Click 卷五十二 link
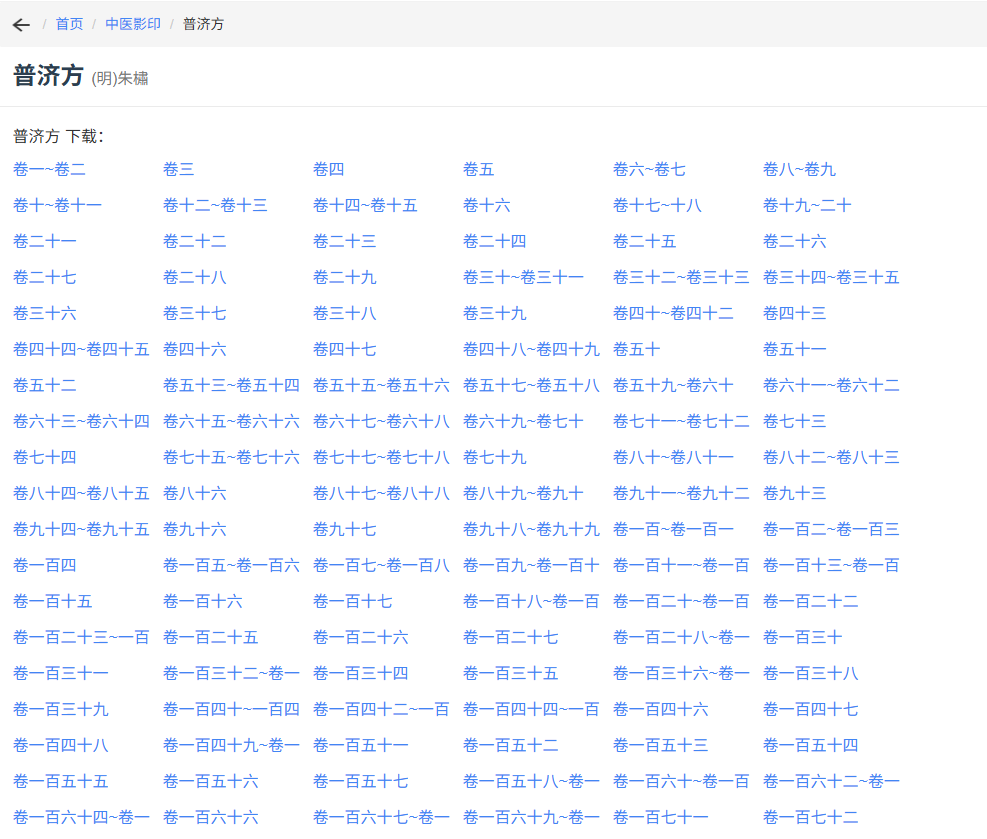 tap(44, 386)
